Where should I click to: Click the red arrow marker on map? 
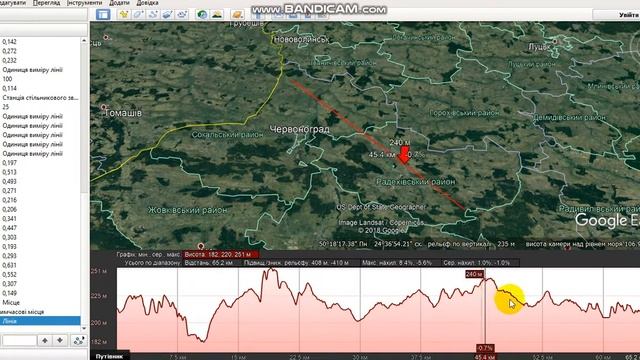point(404,155)
